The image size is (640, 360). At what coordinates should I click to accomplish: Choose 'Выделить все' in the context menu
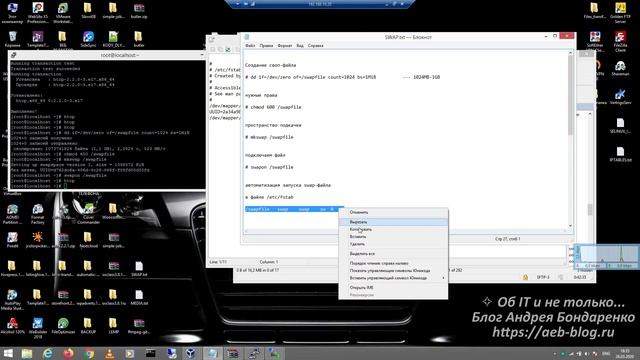(393, 254)
